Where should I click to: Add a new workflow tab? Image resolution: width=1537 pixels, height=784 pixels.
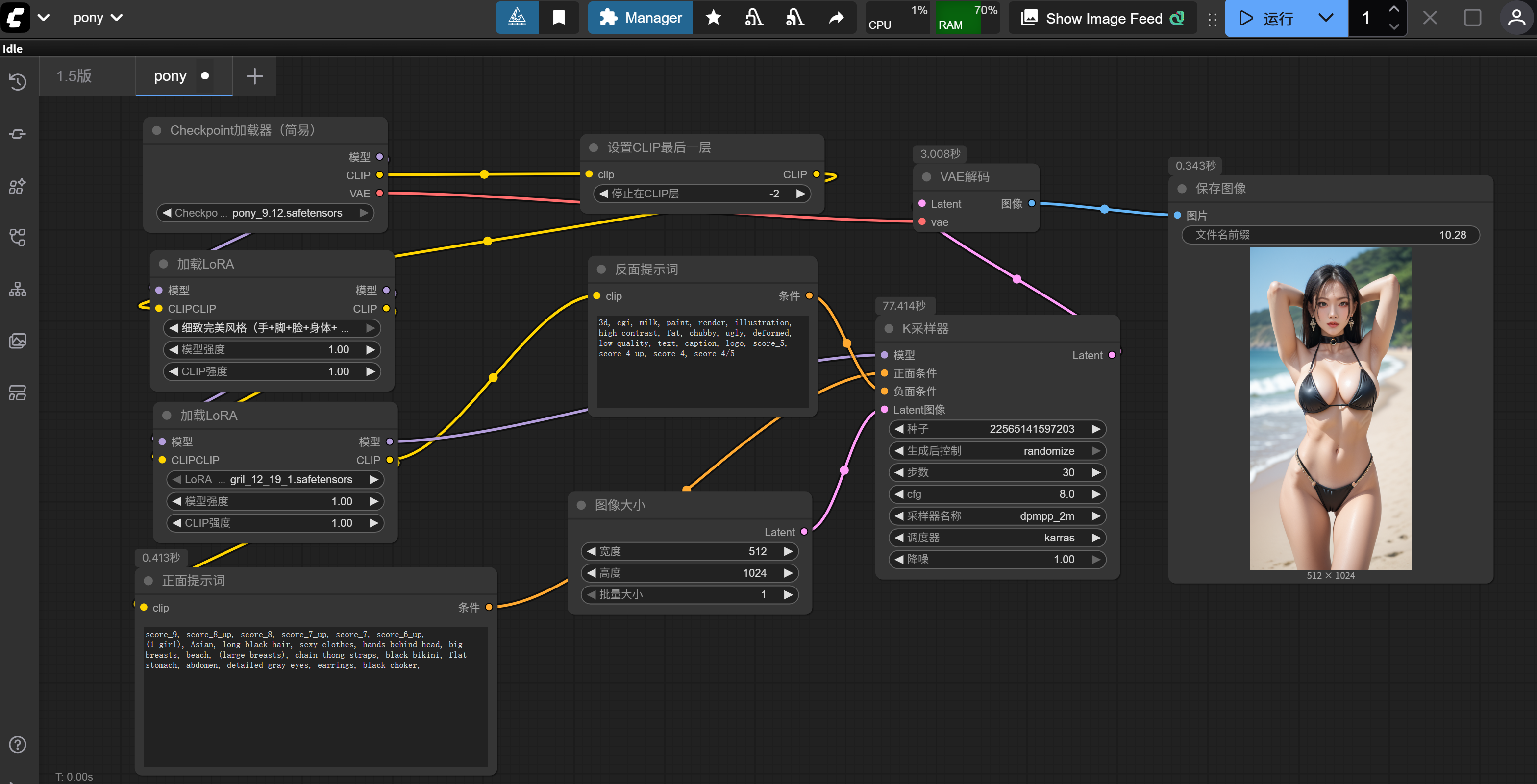click(x=254, y=76)
